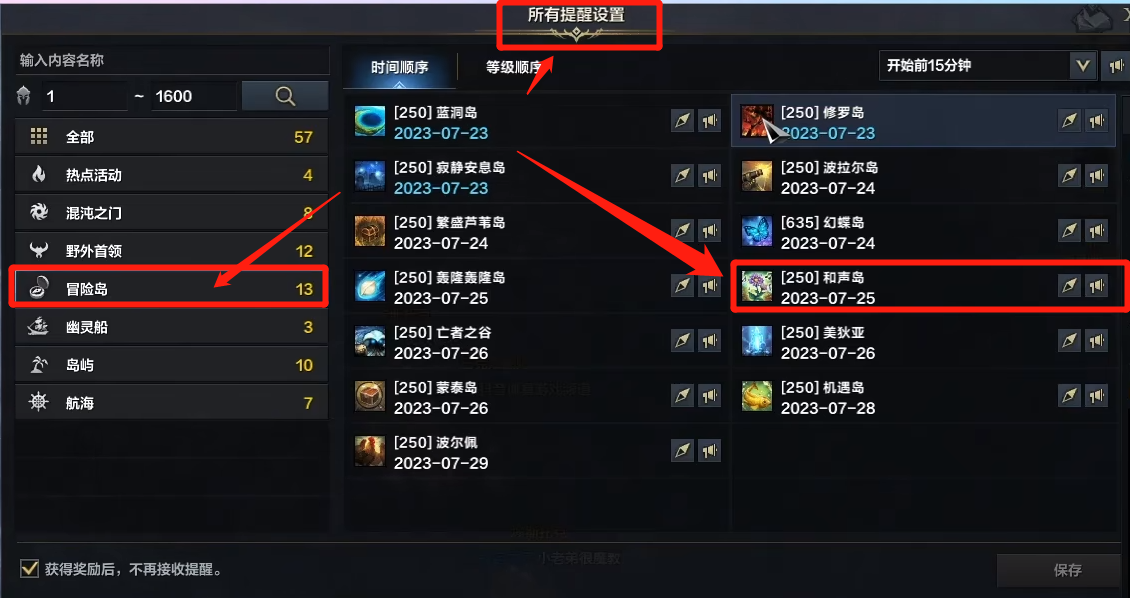Click the dropdown arrow next to 开始前15分钟
1130x598 pixels.
pos(1082,66)
